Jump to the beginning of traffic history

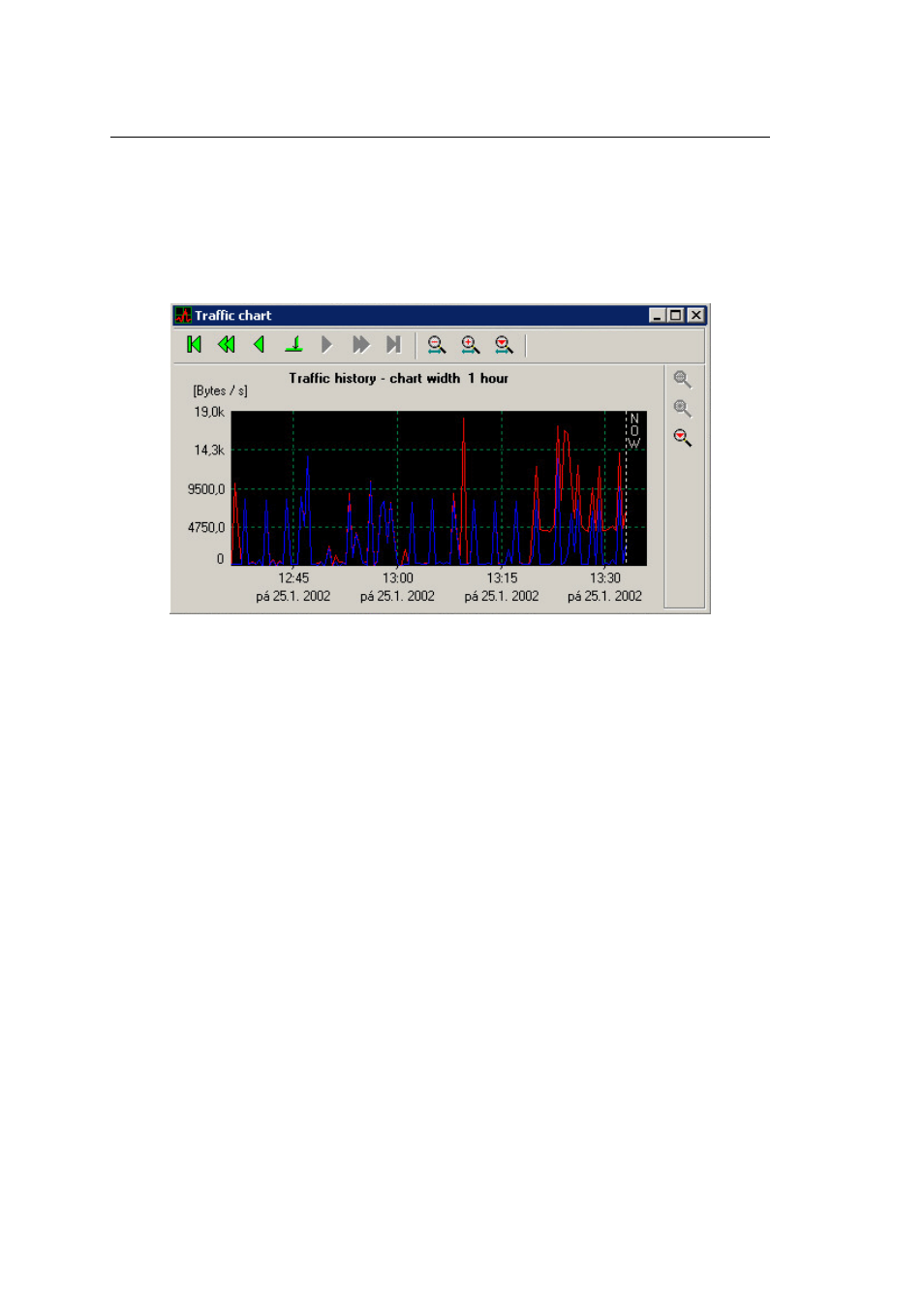point(195,345)
